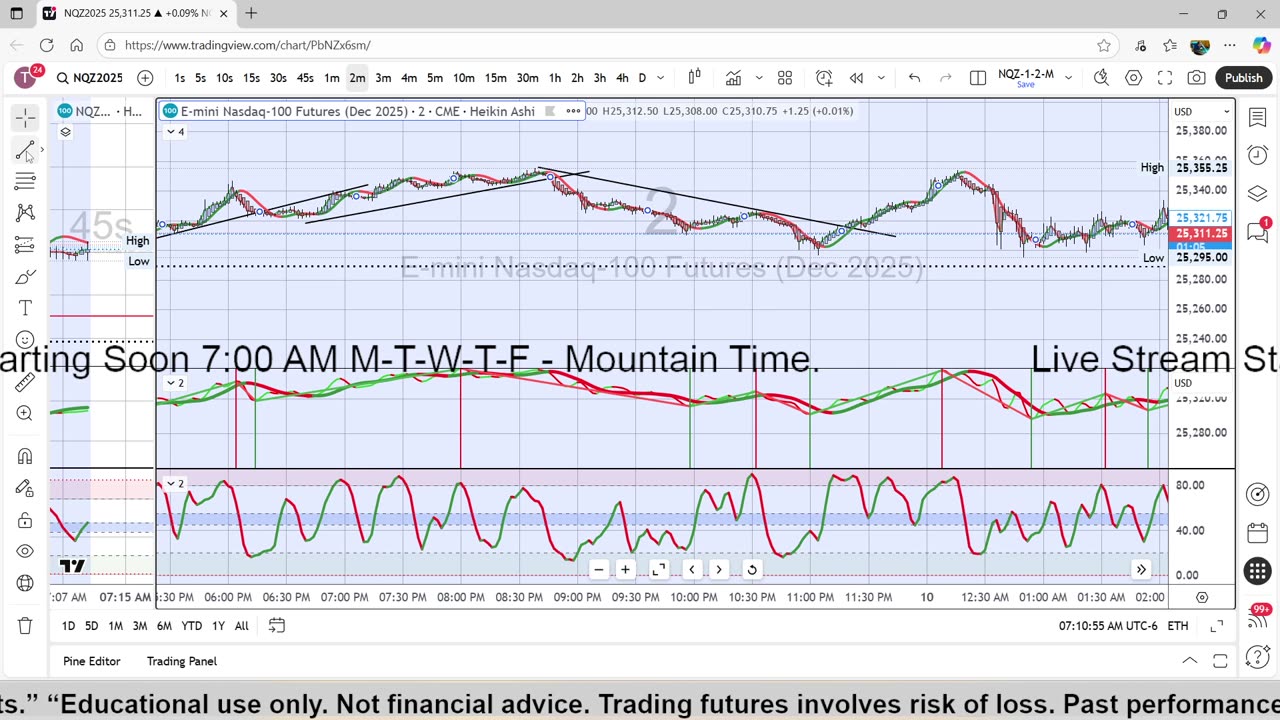Open the forecasting and measurement tools
The height and width of the screenshot is (720, 1280).
[25, 245]
